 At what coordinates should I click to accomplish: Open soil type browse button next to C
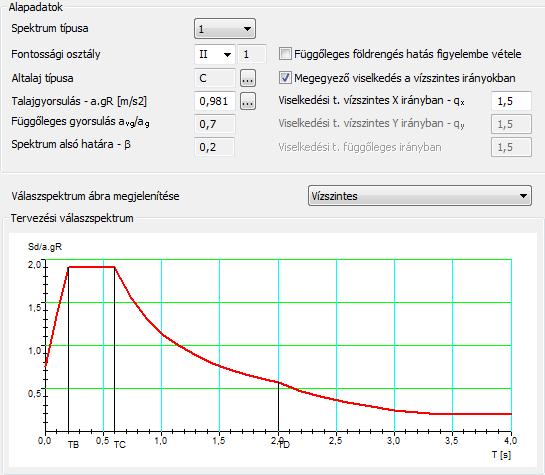(248, 78)
